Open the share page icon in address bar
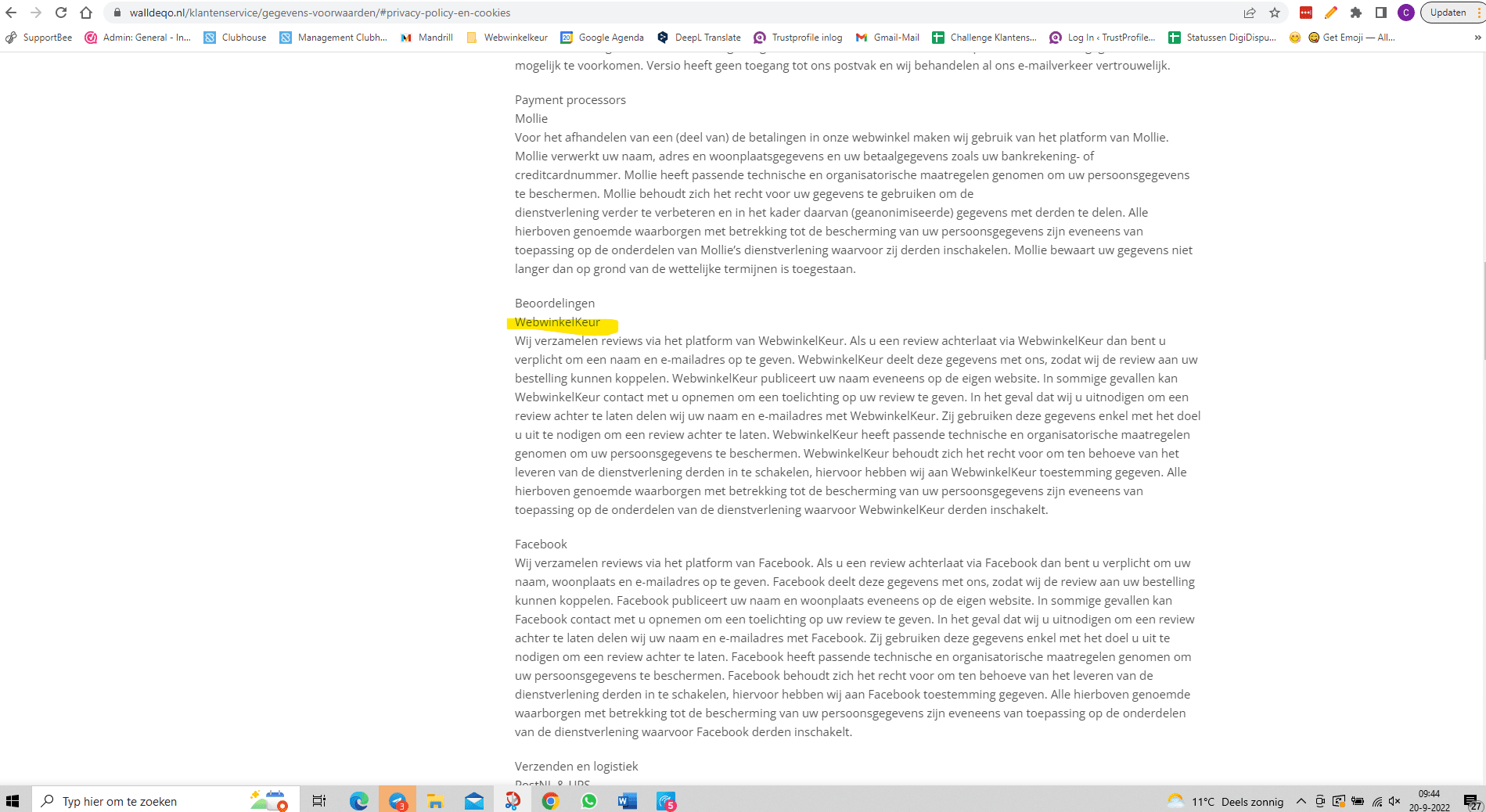This screenshot has height=812, width=1486. click(x=1250, y=13)
